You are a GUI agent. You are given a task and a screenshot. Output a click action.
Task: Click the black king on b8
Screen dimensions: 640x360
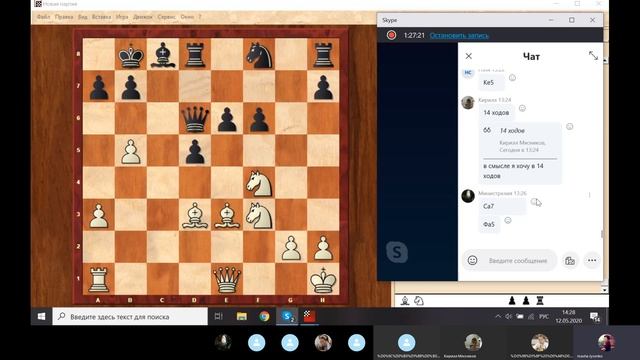pos(131,55)
